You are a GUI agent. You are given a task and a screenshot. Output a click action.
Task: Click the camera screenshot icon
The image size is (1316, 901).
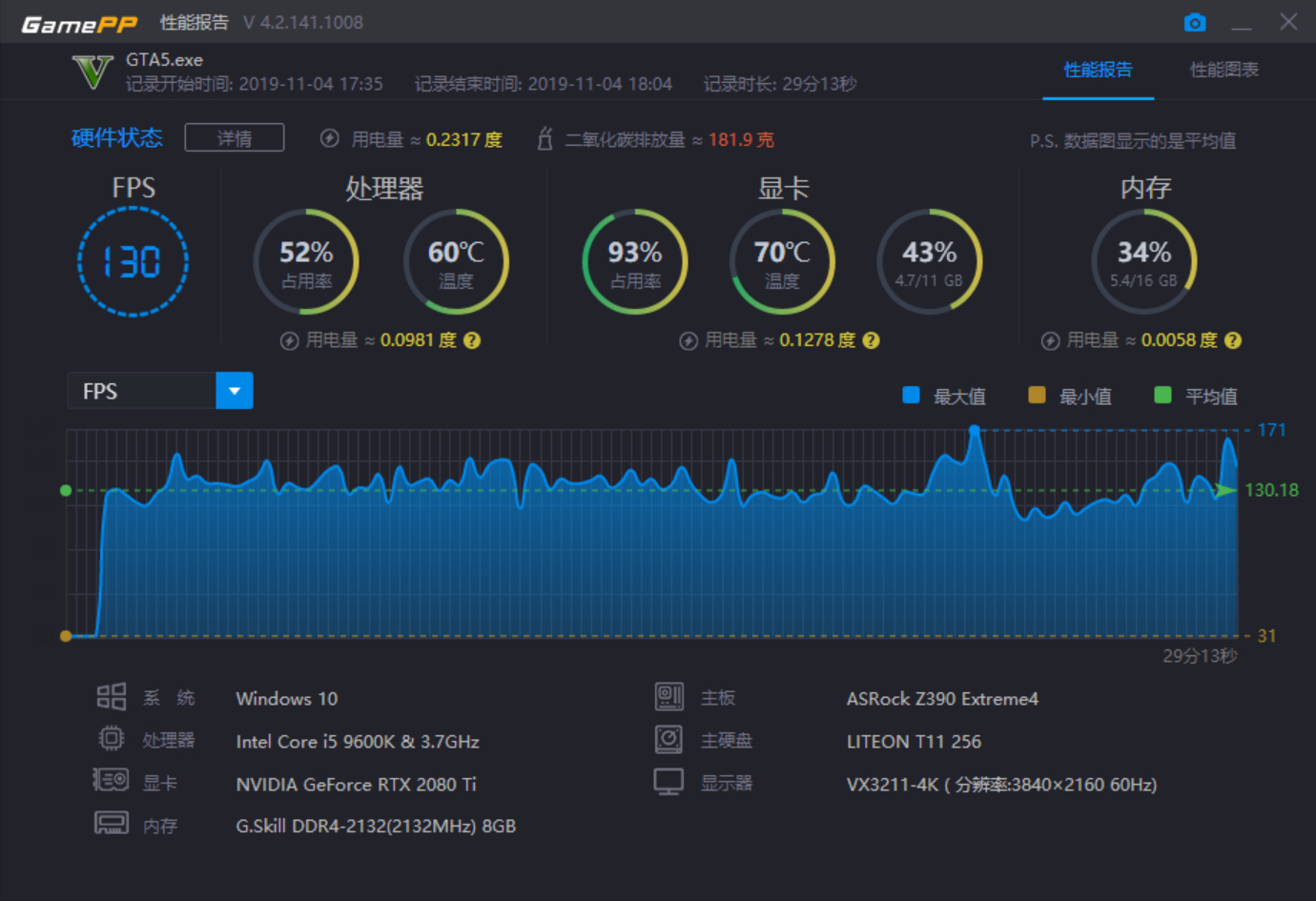[x=1195, y=22]
